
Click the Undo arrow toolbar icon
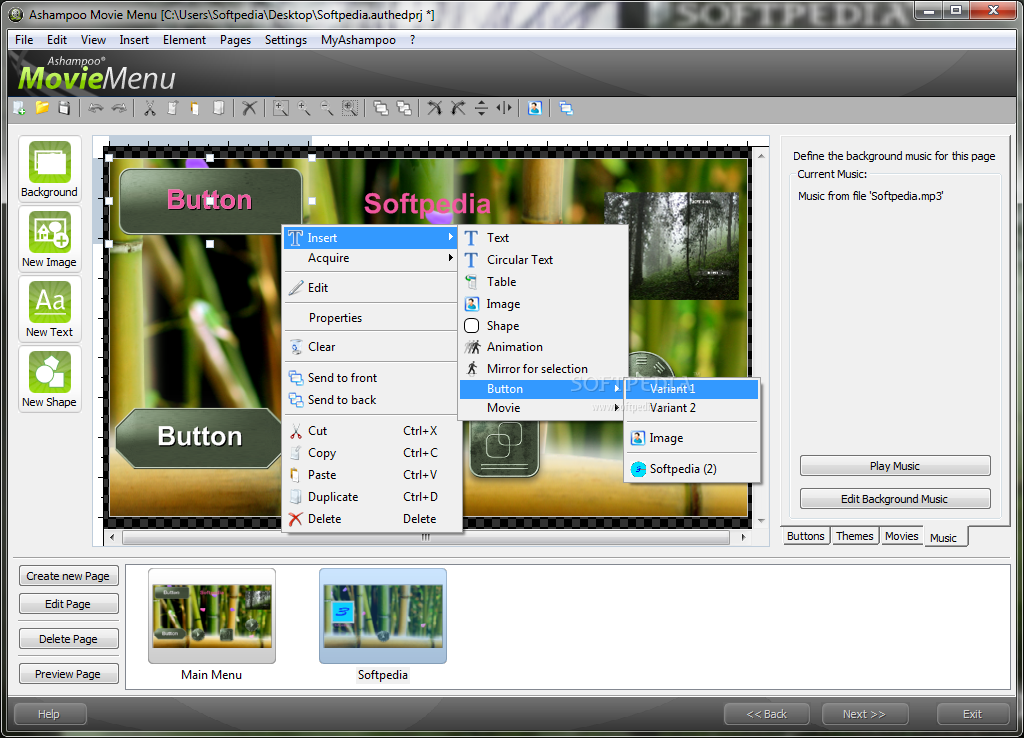96,108
